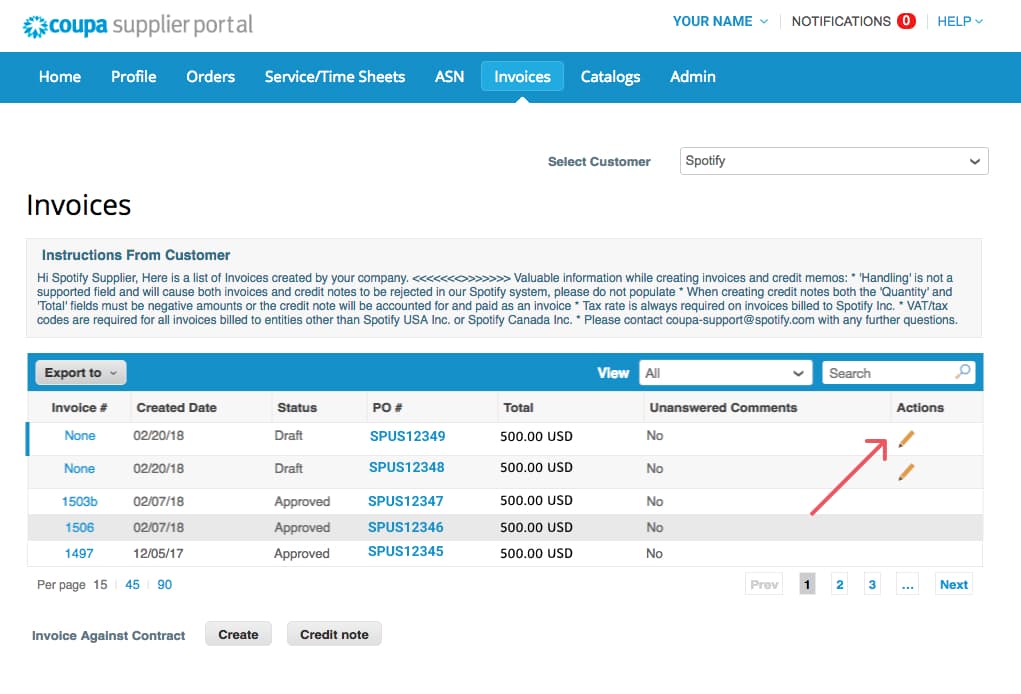Switch to the Orders tab
The width and height of the screenshot is (1021, 694).
coord(210,77)
